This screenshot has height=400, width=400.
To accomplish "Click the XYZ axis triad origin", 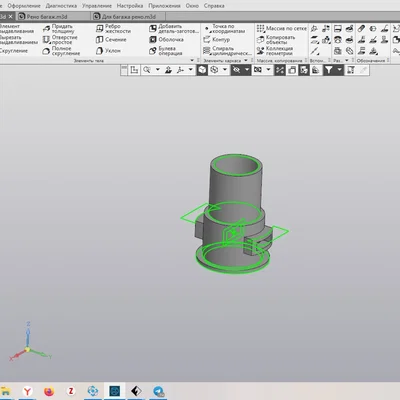I will point(27,350).
